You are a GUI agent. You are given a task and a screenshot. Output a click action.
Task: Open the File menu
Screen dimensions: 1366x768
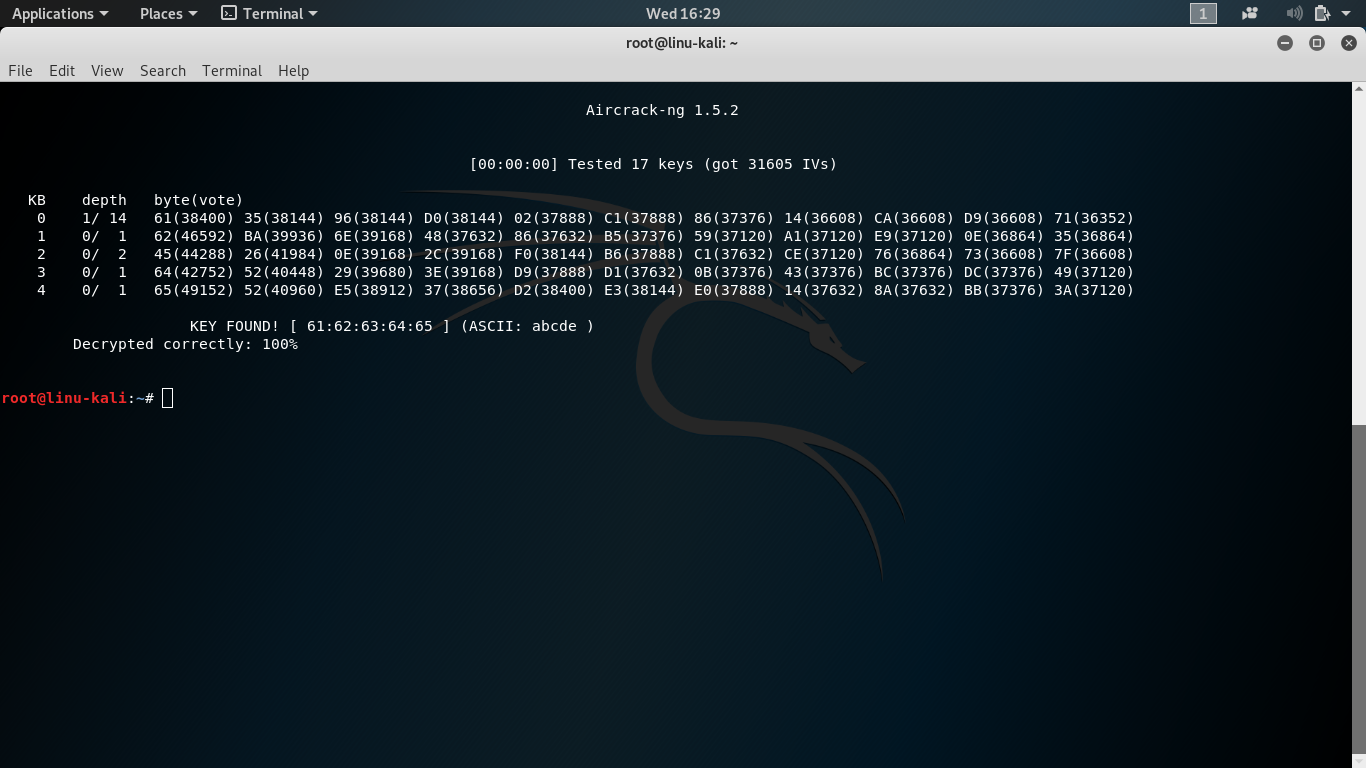[20, 70]
